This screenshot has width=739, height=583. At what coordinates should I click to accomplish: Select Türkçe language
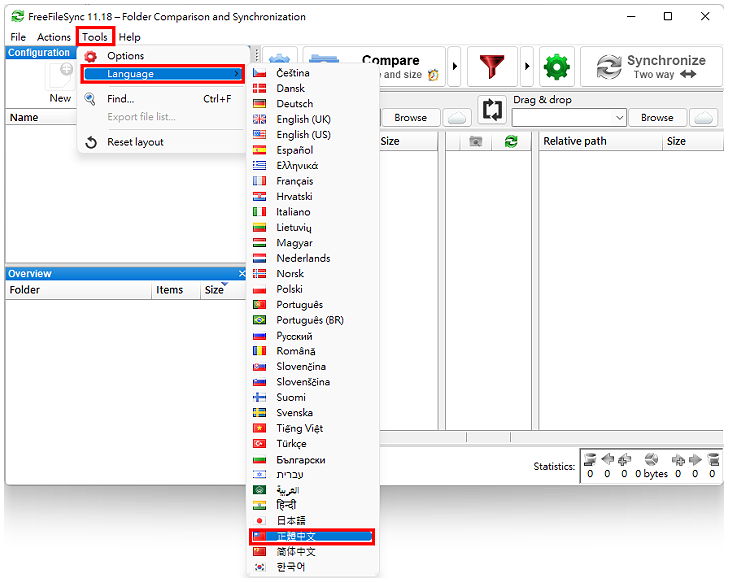click(x=313, y=444)
